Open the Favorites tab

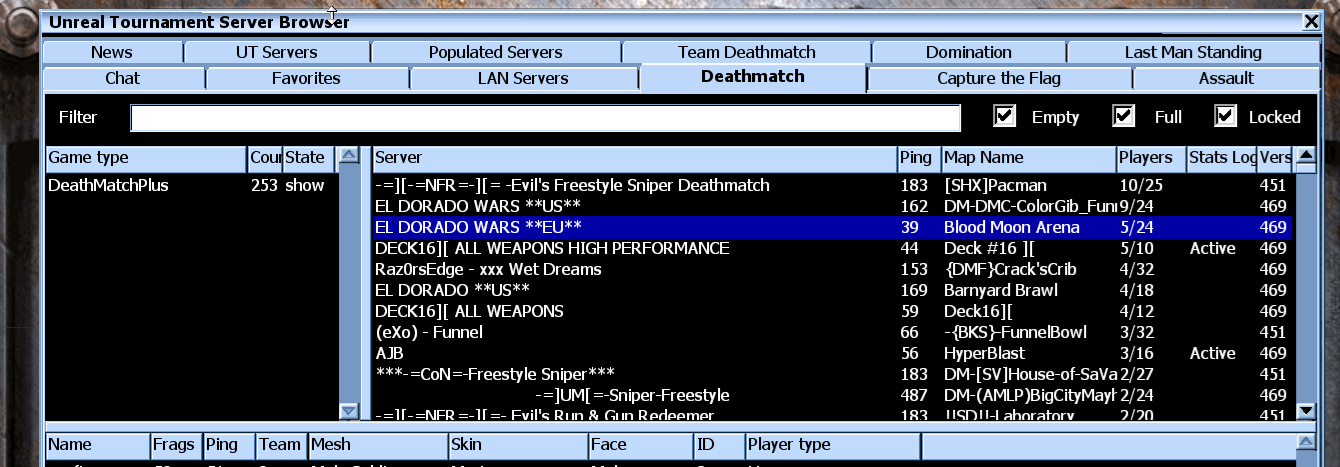306,78
